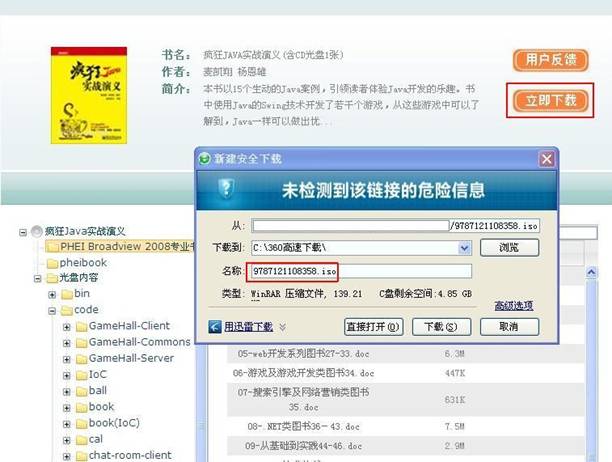Click the scroll-up arrow of file list

(x=591, y=272)
